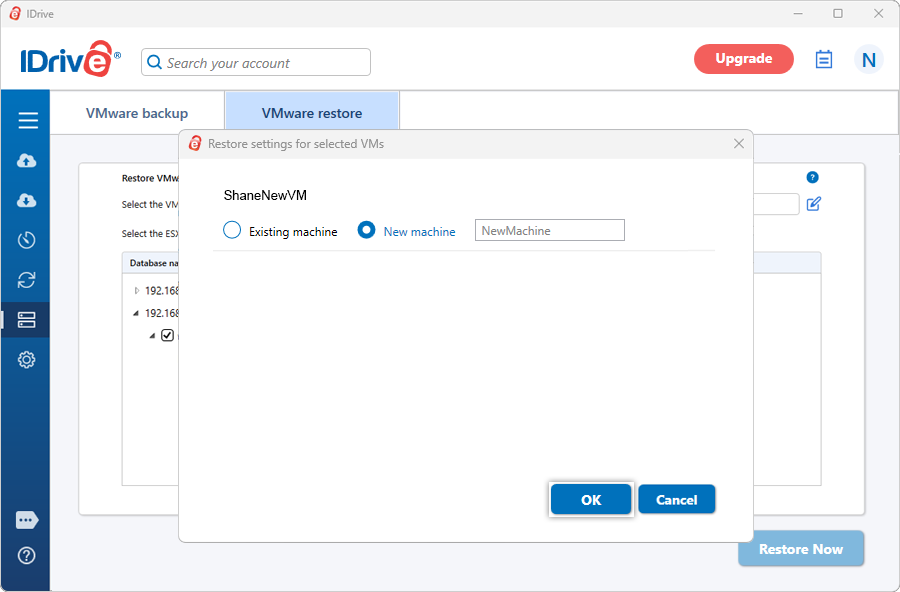Open the cloud Backup section icon
This screenshot has height=592, width=900.
coord(26,160)
